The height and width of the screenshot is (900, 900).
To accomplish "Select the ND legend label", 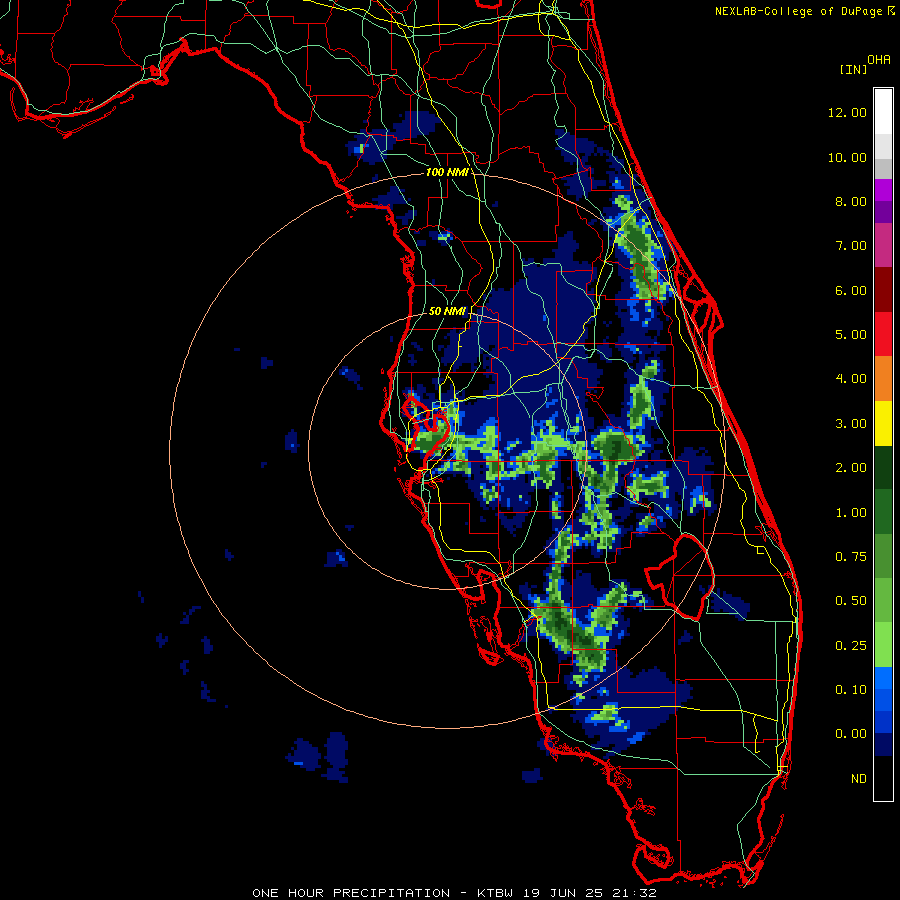I will tap(859, 779).
